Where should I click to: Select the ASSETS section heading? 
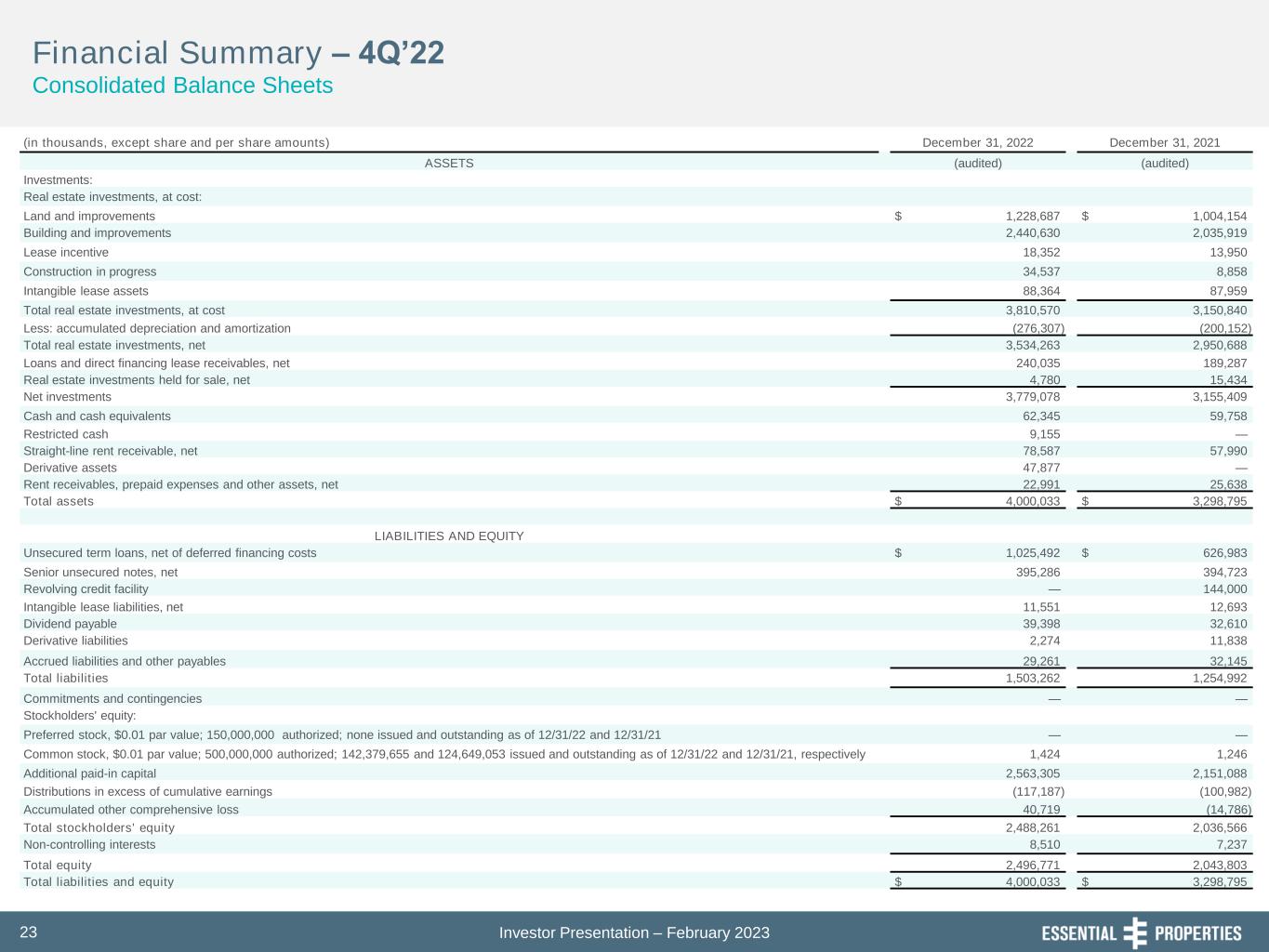coord(449,163)
